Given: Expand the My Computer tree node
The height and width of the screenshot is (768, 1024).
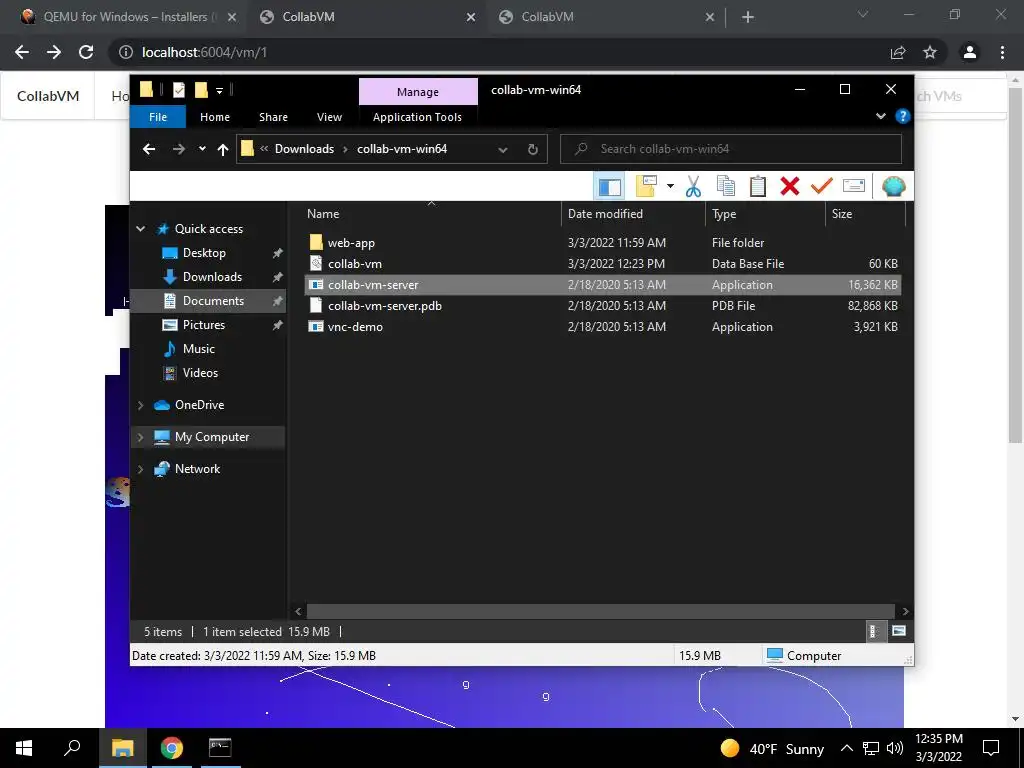Looking at the screenshot, I should pos(140,437).
